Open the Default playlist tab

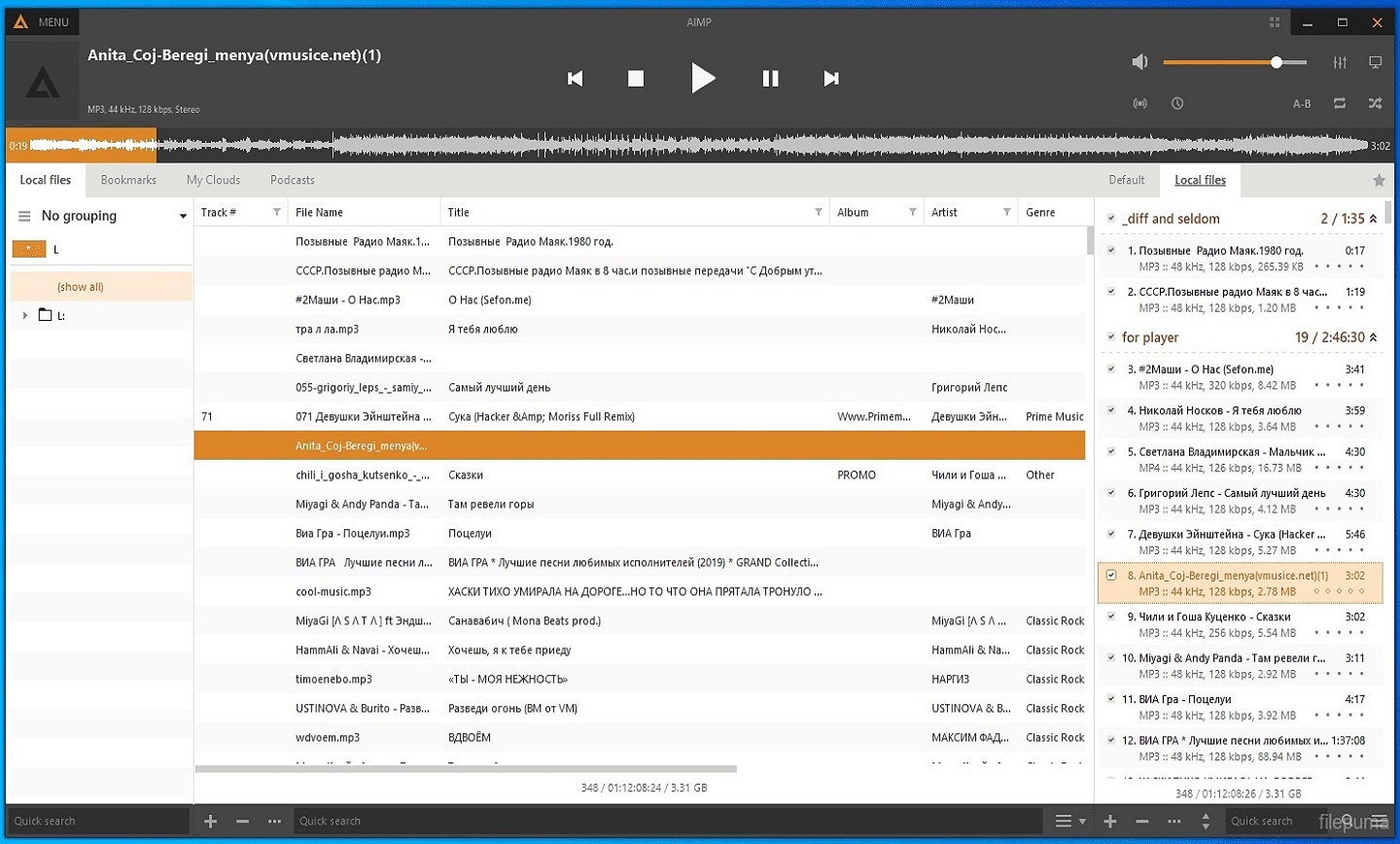click(1126, 180)
